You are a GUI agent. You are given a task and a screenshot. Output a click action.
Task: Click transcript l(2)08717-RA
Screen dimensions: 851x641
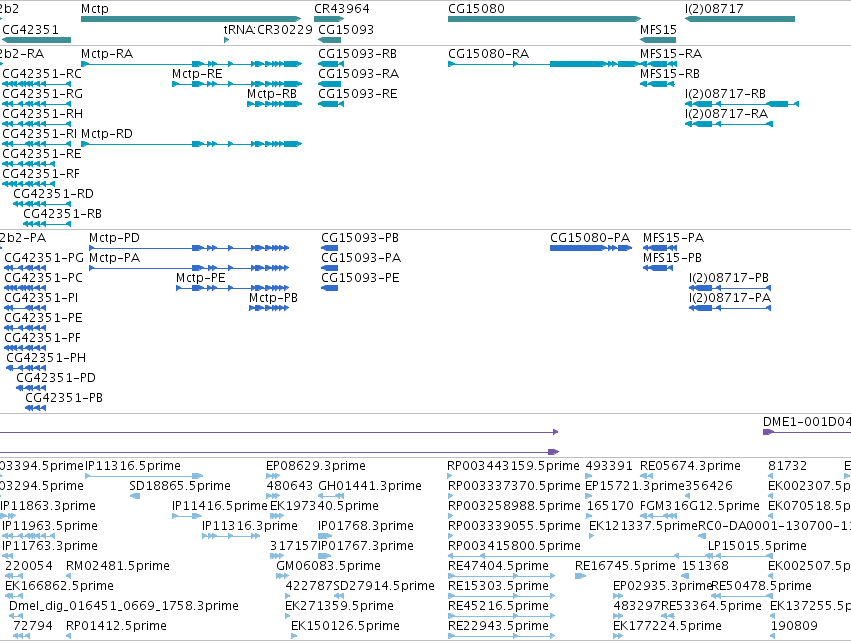click(x=726, y=114)
